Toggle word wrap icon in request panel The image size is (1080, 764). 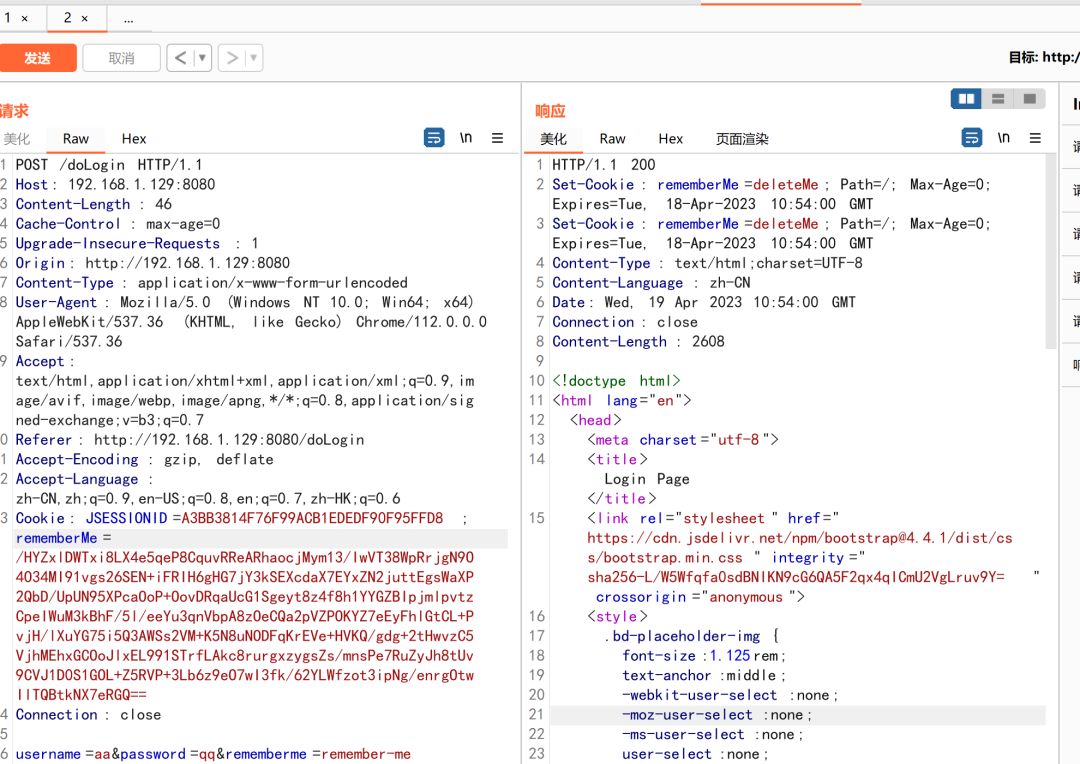pos(434,138)
